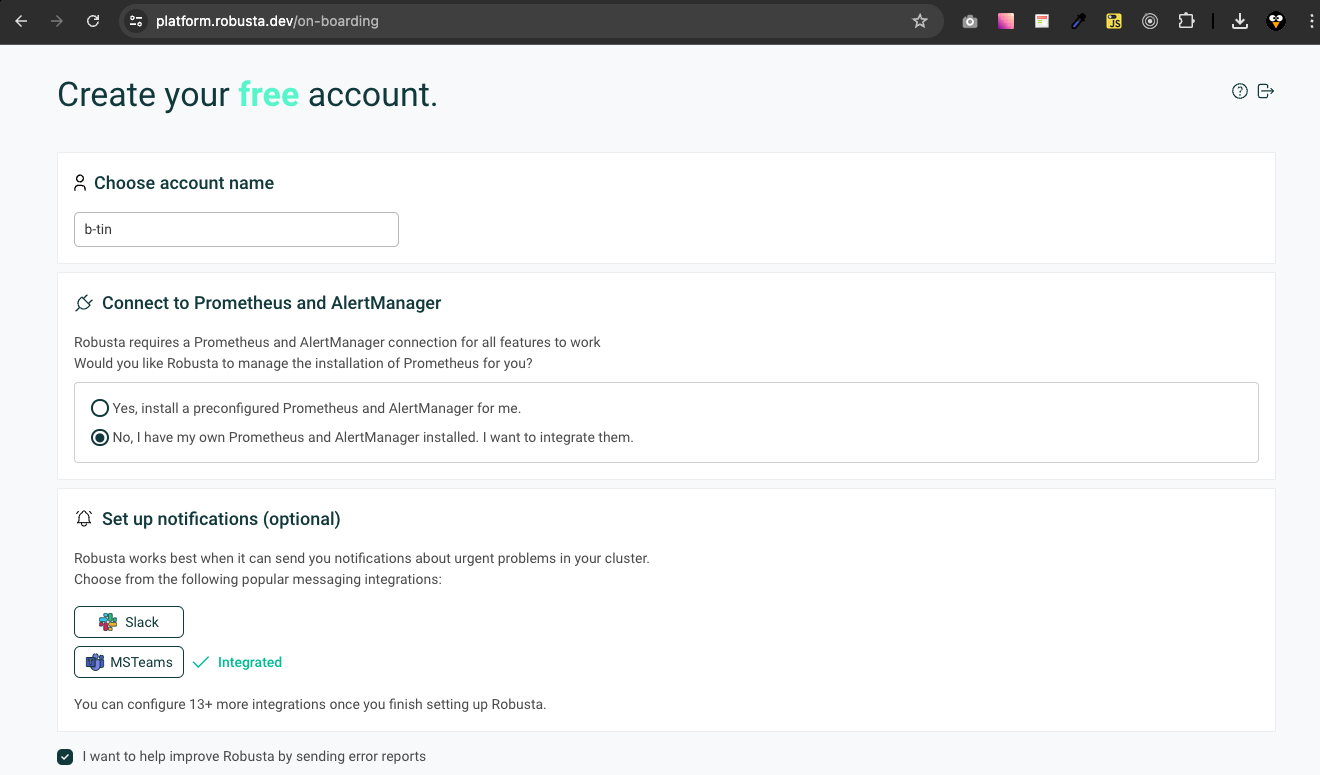Open the eyedropper color picker extension
The height and width of the screenshot is (775, 1320).
click(1078, 21)
